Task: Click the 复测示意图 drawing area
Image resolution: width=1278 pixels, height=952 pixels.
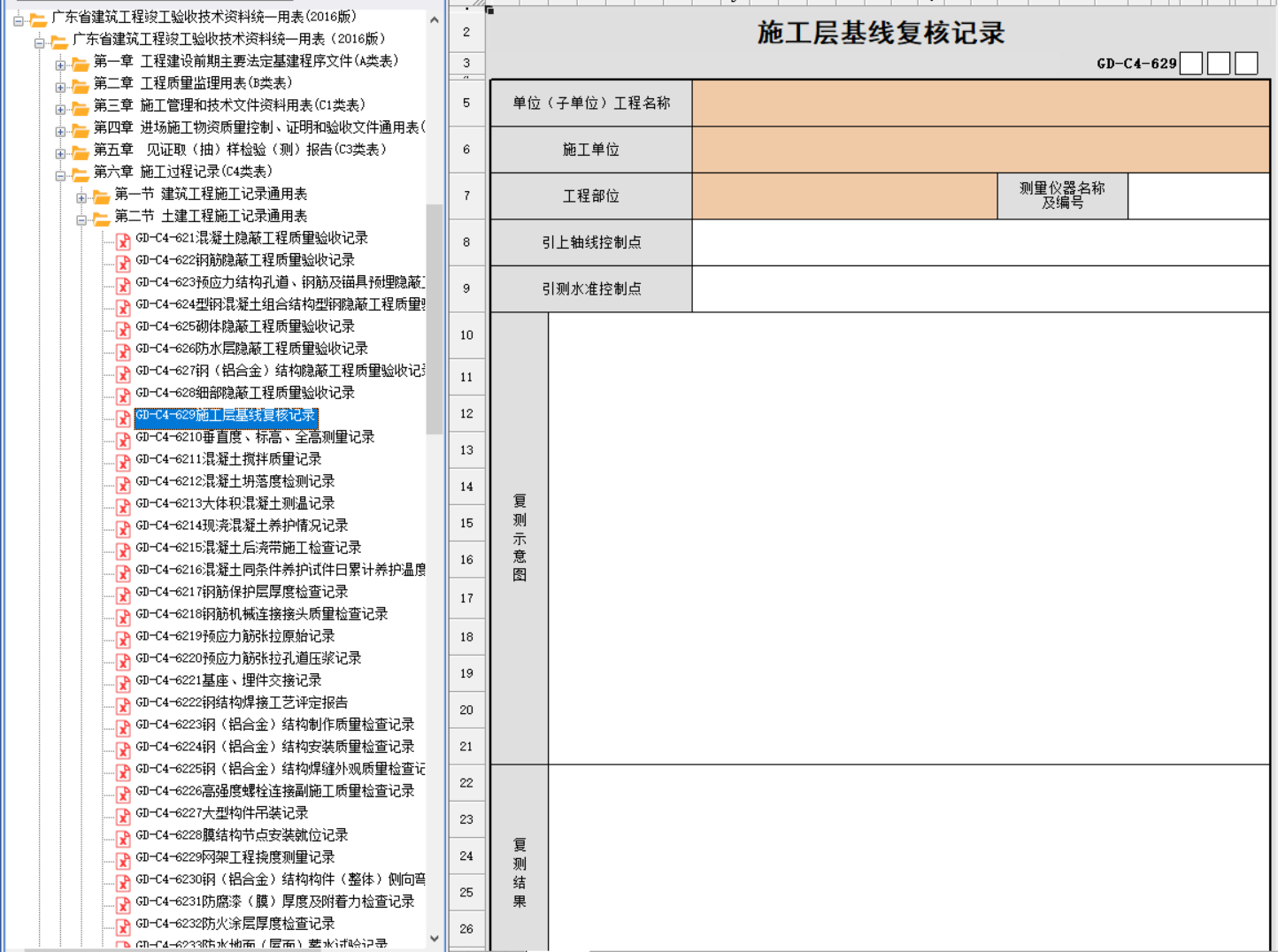Action: [x=909, y=538]
